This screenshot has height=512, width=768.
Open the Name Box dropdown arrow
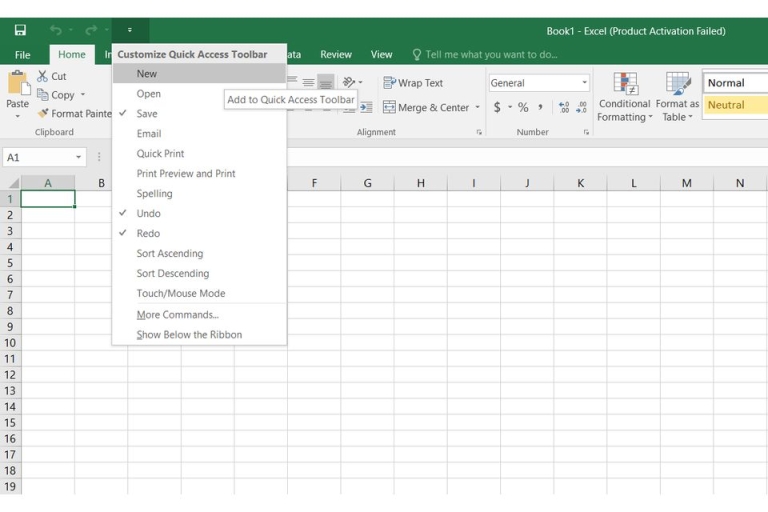pos(78,157)
